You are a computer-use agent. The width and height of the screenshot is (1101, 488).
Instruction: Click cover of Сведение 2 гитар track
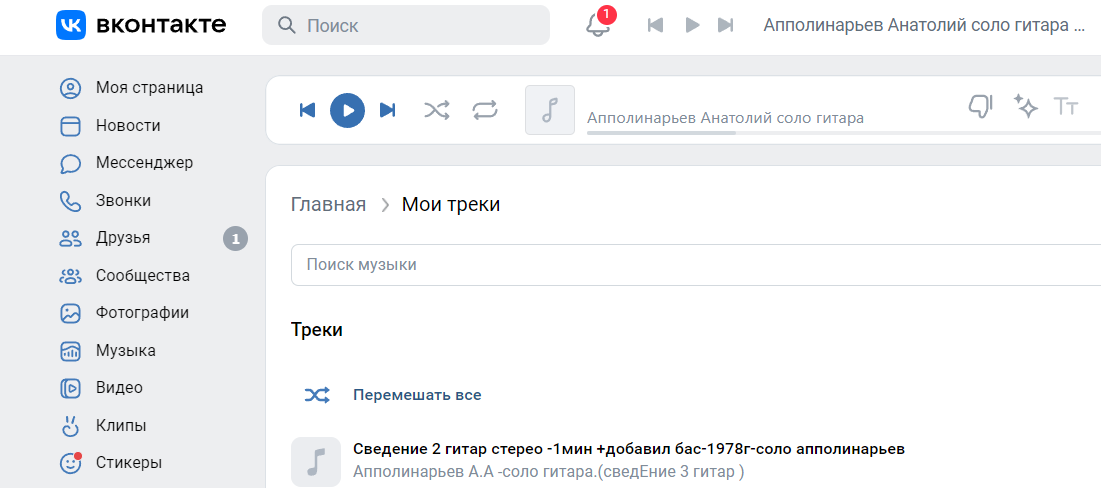(x=316, y=462)
